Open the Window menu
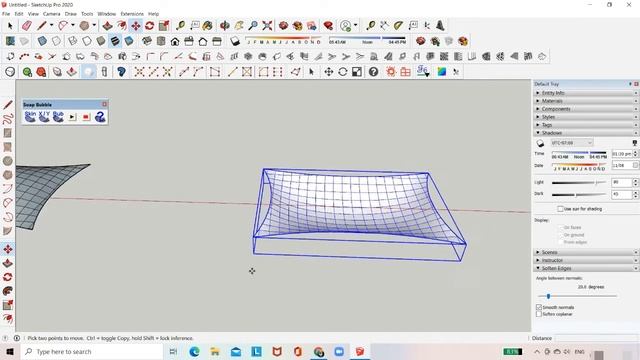The height and width of the screenshot is (360, 640). click(x=107, y=14)
